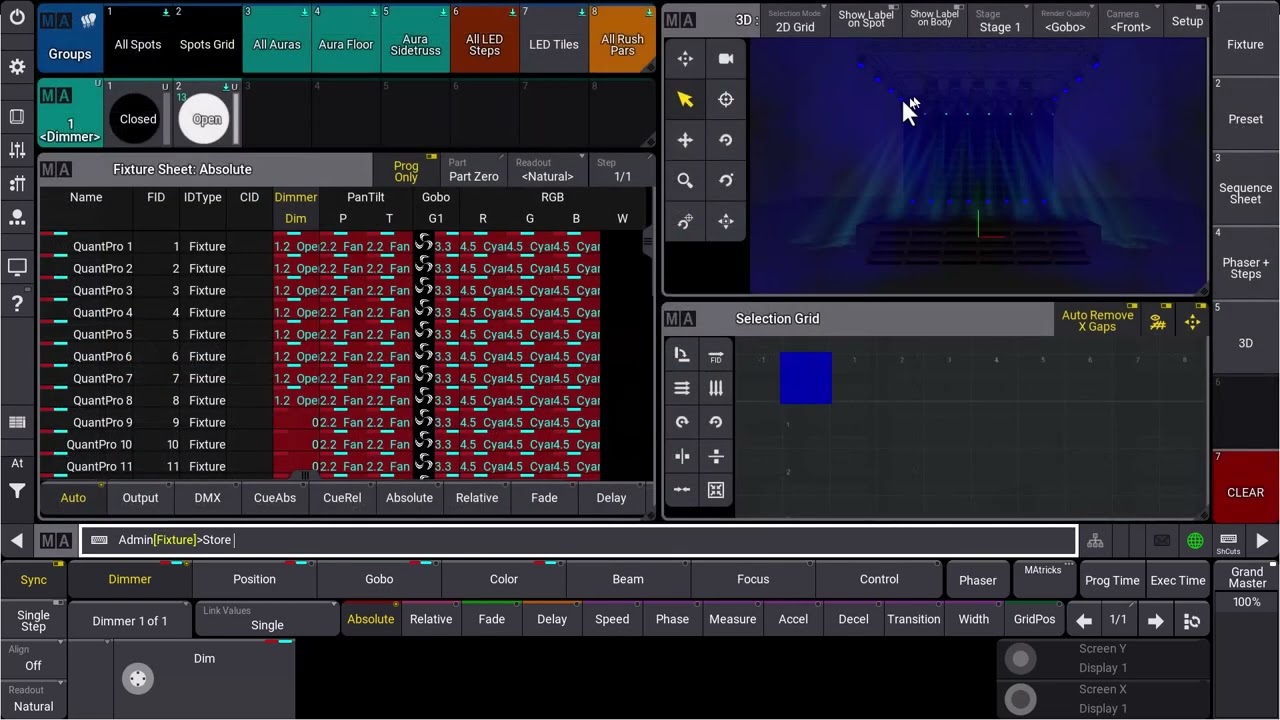
Task: Open the Link Values Single dropdown
Action: 267,620
